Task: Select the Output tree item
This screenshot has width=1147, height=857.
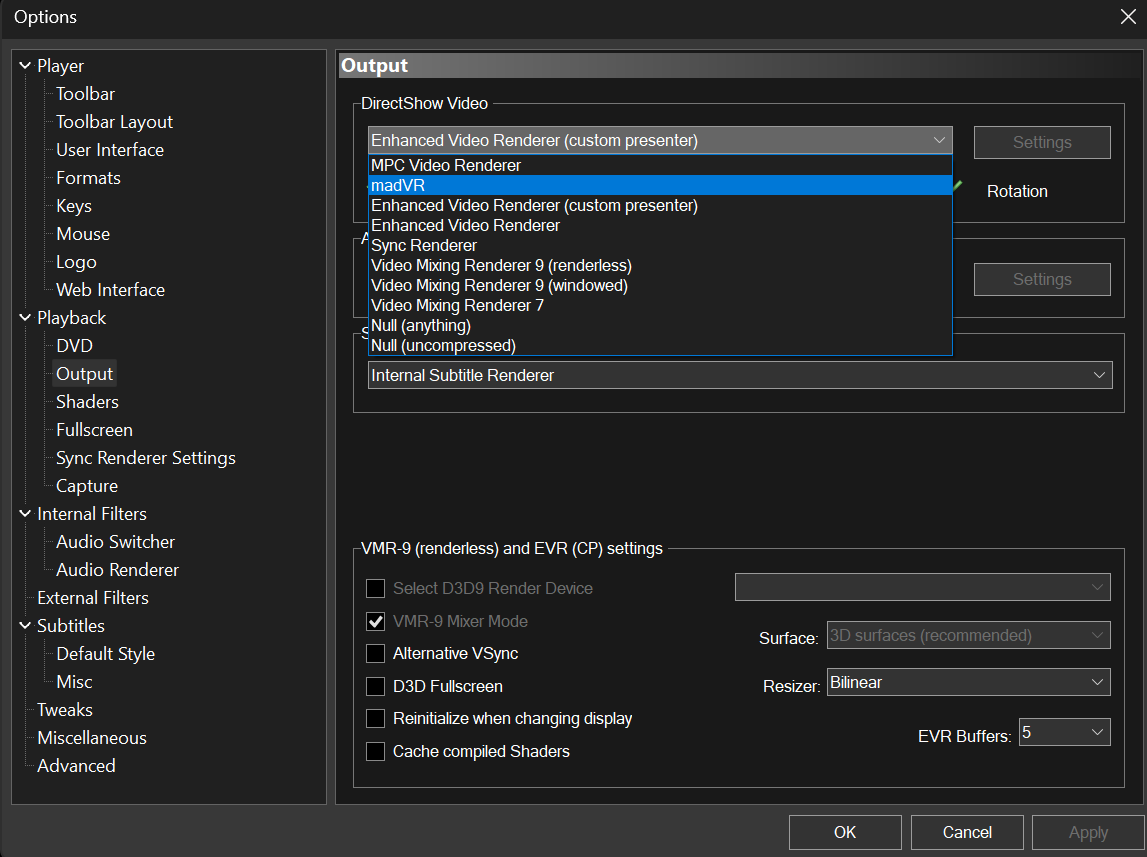Action: click(84, 374)
